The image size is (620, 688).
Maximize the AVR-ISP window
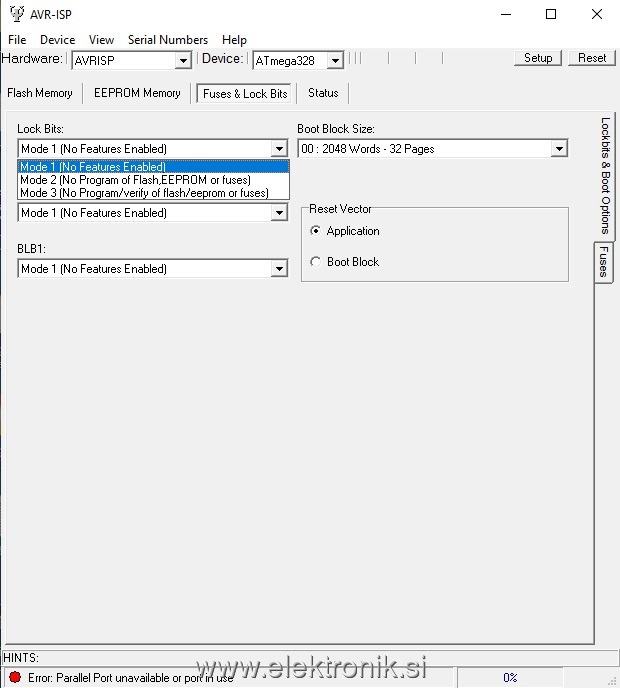click(x=551, y=14)
